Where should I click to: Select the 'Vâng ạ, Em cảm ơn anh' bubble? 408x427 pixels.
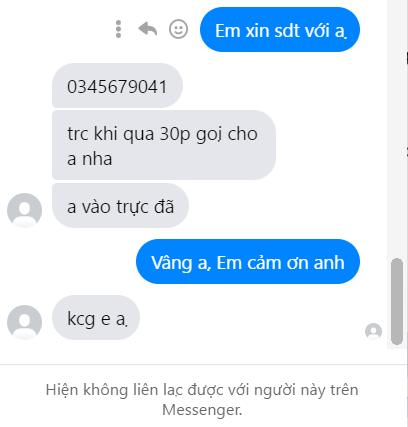click(248, 262)
